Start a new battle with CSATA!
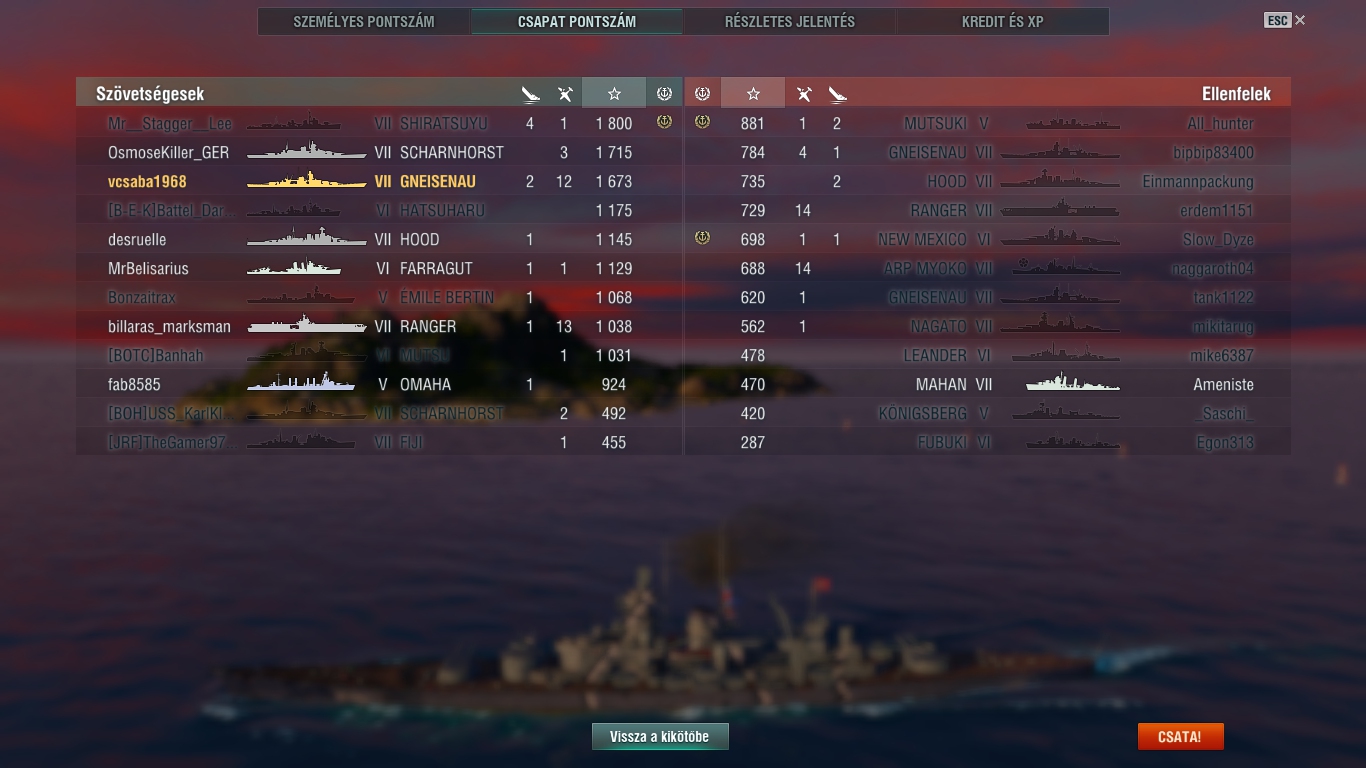The height and width of the screenshot is (768, 1366). 1180,737
